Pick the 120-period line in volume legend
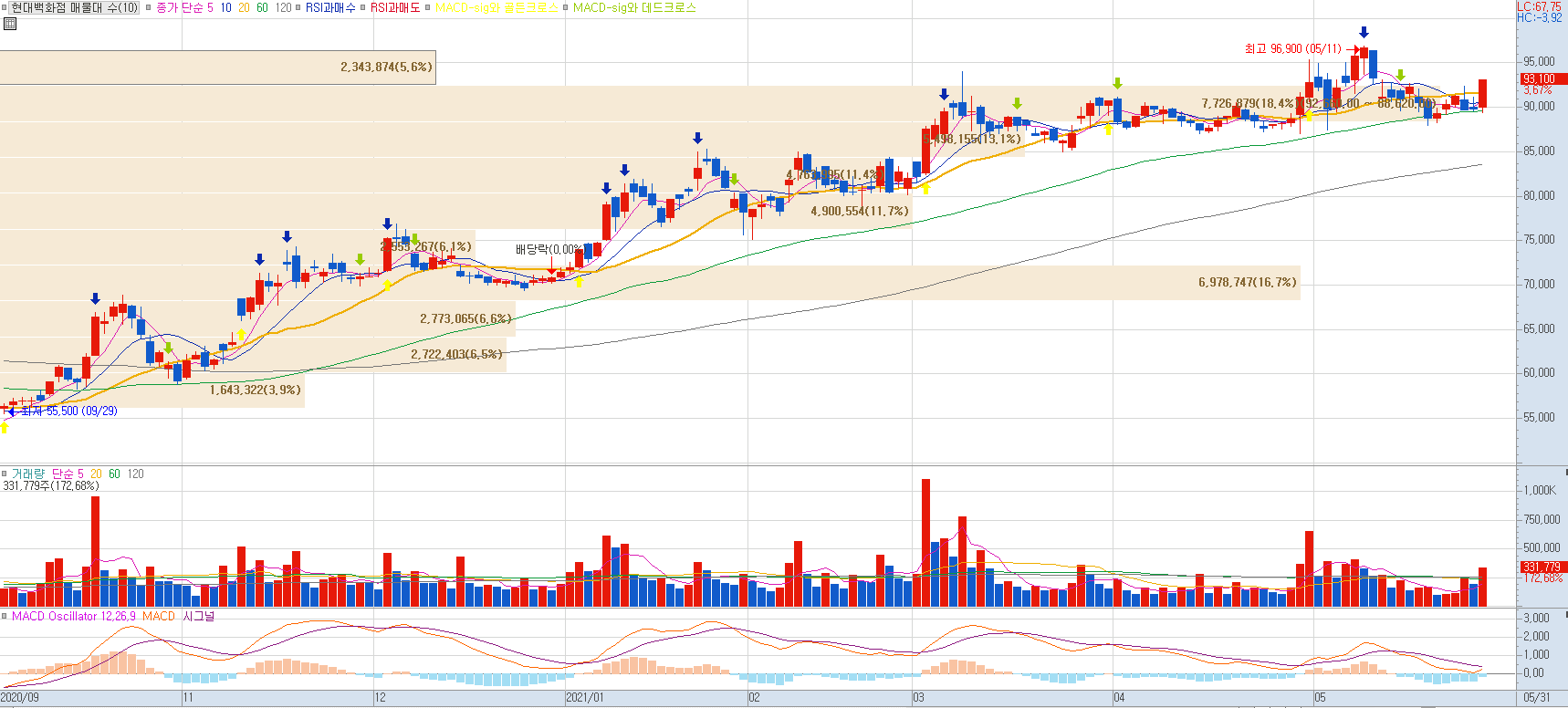1568x708 pixels. click(x=135, y=474)
